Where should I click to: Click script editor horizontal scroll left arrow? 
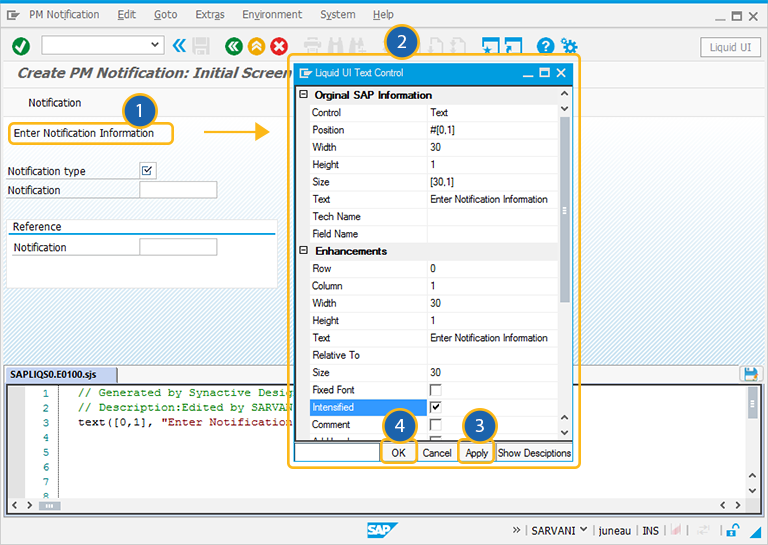tap(14, 505)
